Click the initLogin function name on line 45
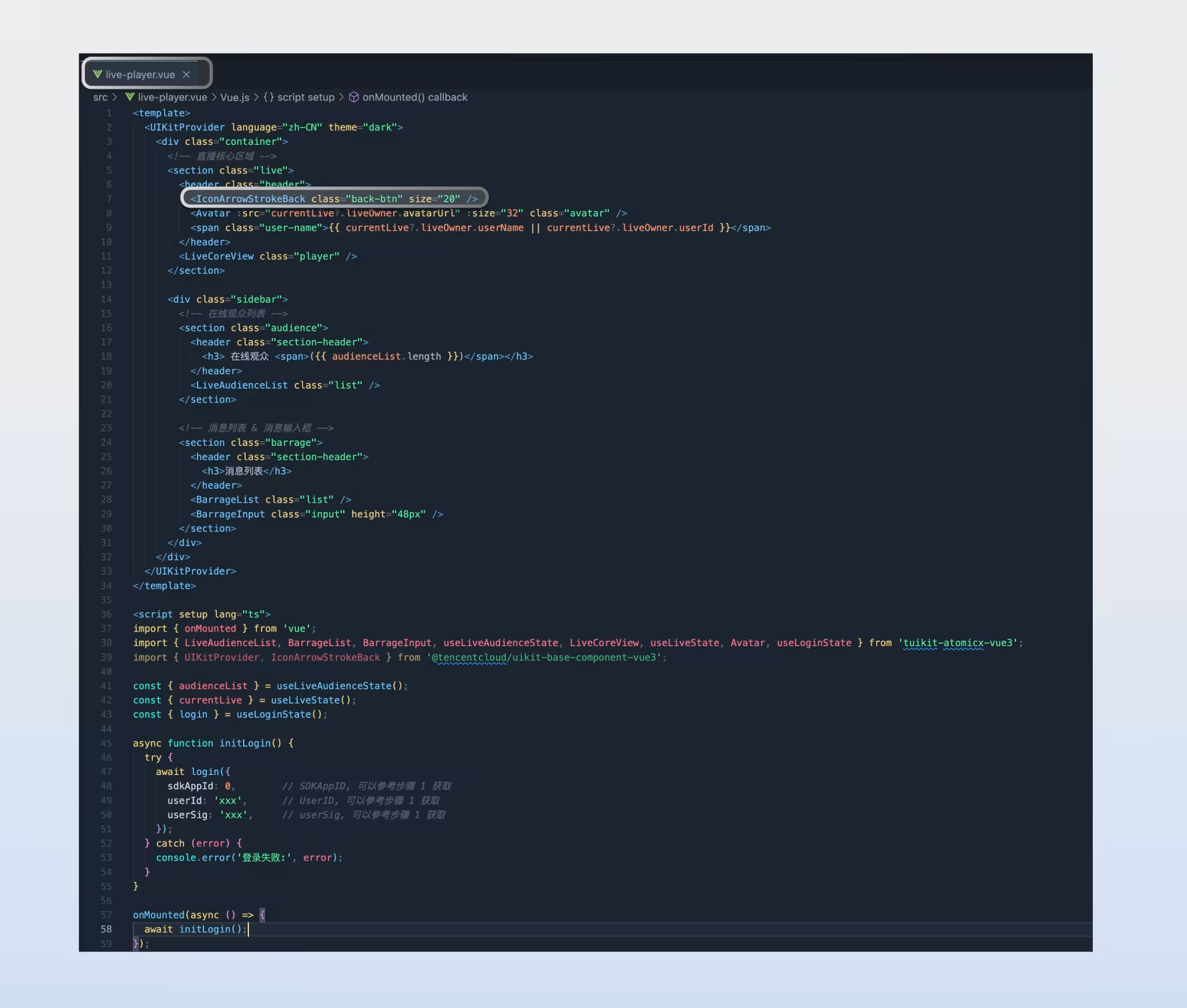The width and height of the screenshot is (1187, 1008). tap(245, 743)
